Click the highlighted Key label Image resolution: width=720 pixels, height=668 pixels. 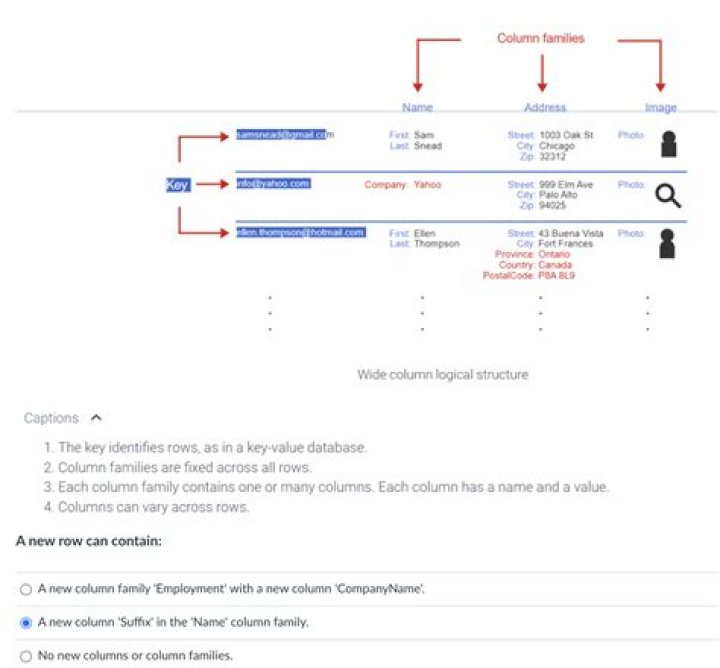[x=178, y=185]
